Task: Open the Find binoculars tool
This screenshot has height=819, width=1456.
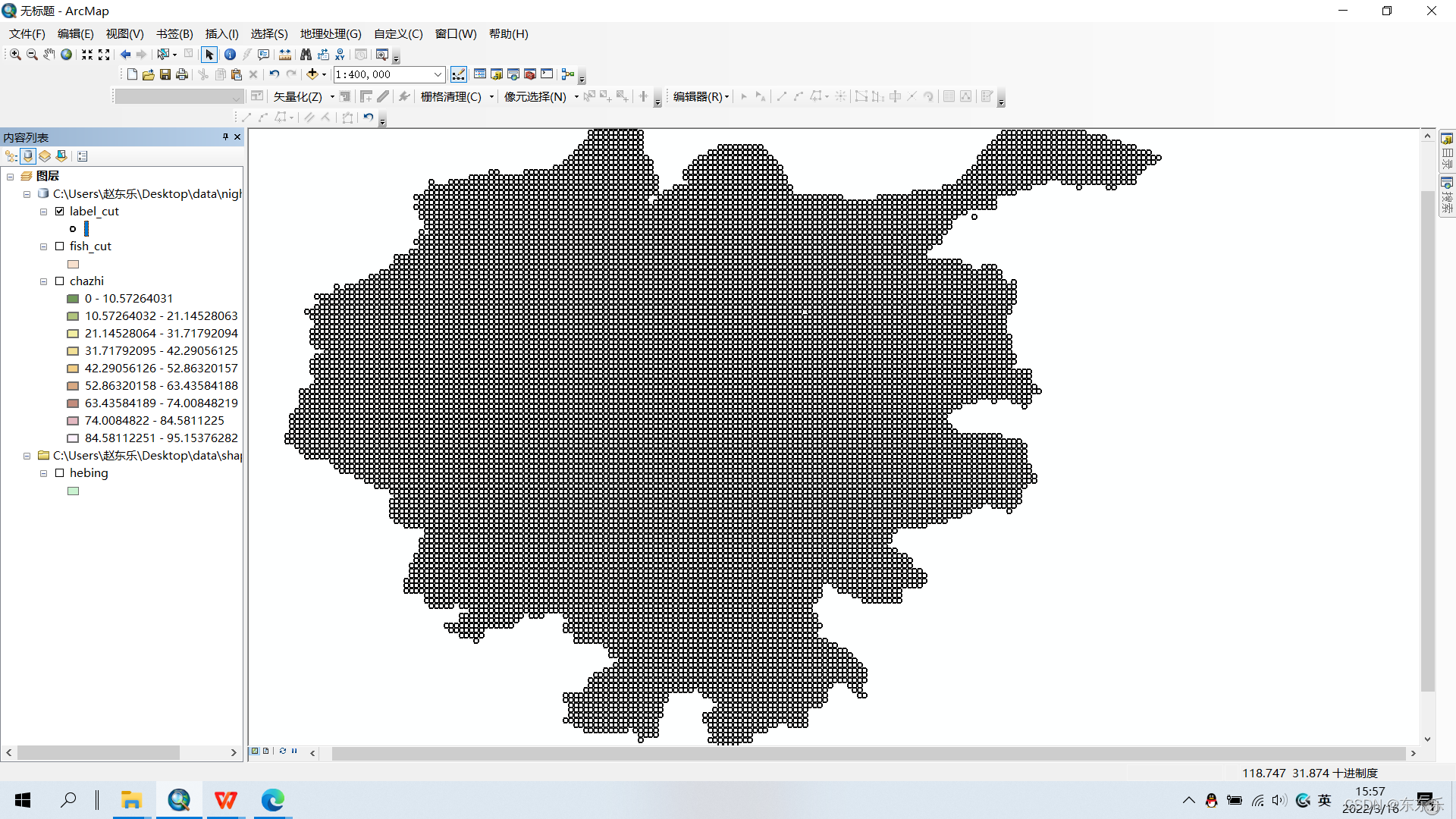Action: point(306,55)
